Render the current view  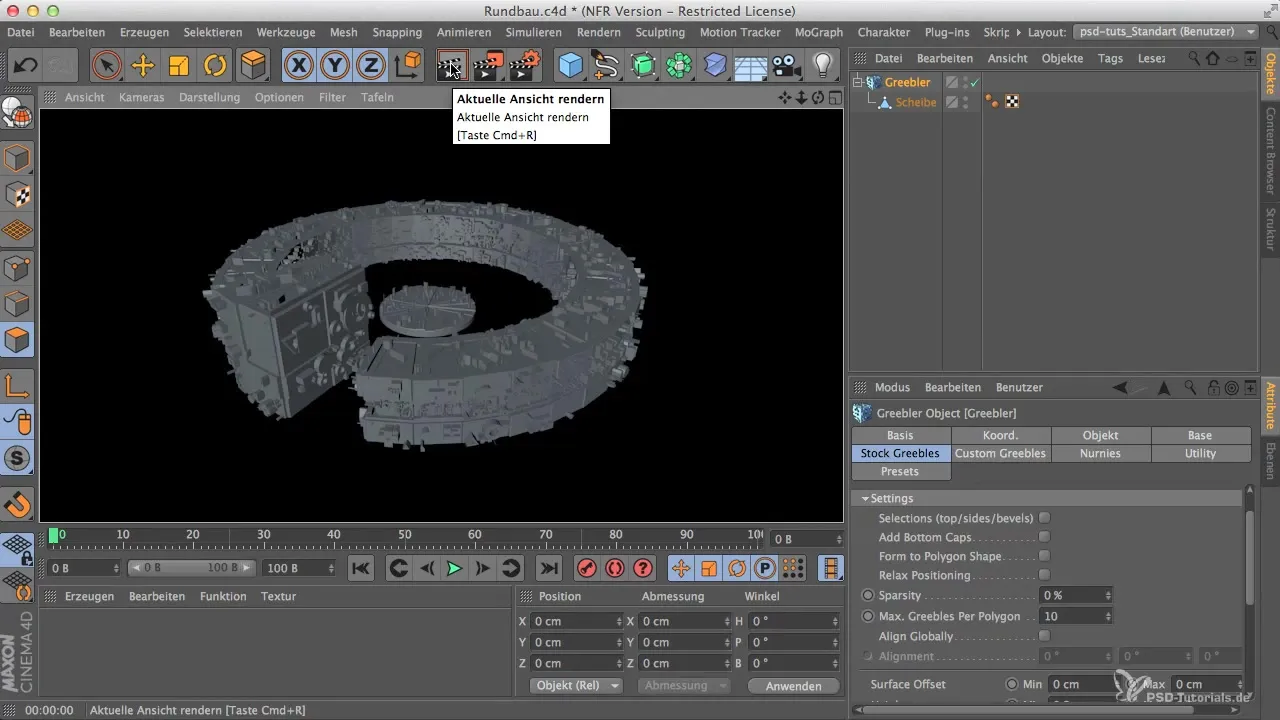452,66
